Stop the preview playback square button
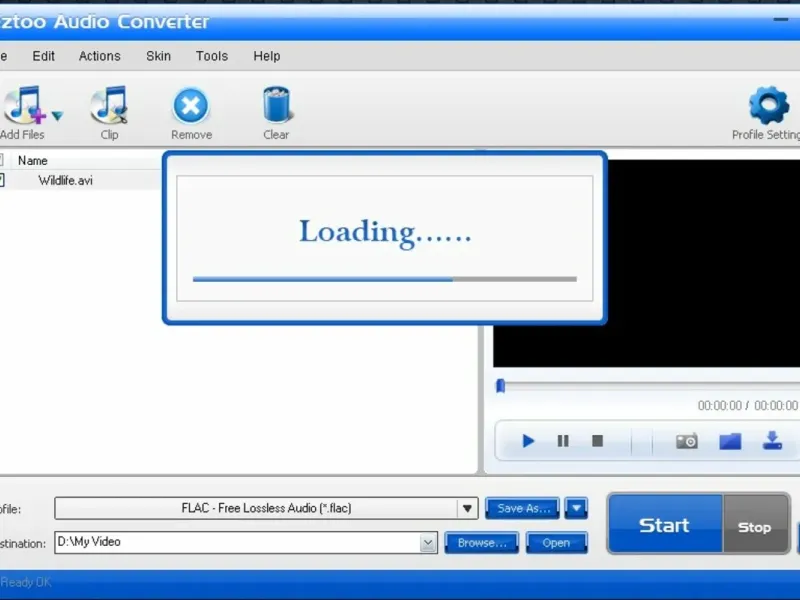Screen dimensions: 800x600 click(x=597, y=441)
